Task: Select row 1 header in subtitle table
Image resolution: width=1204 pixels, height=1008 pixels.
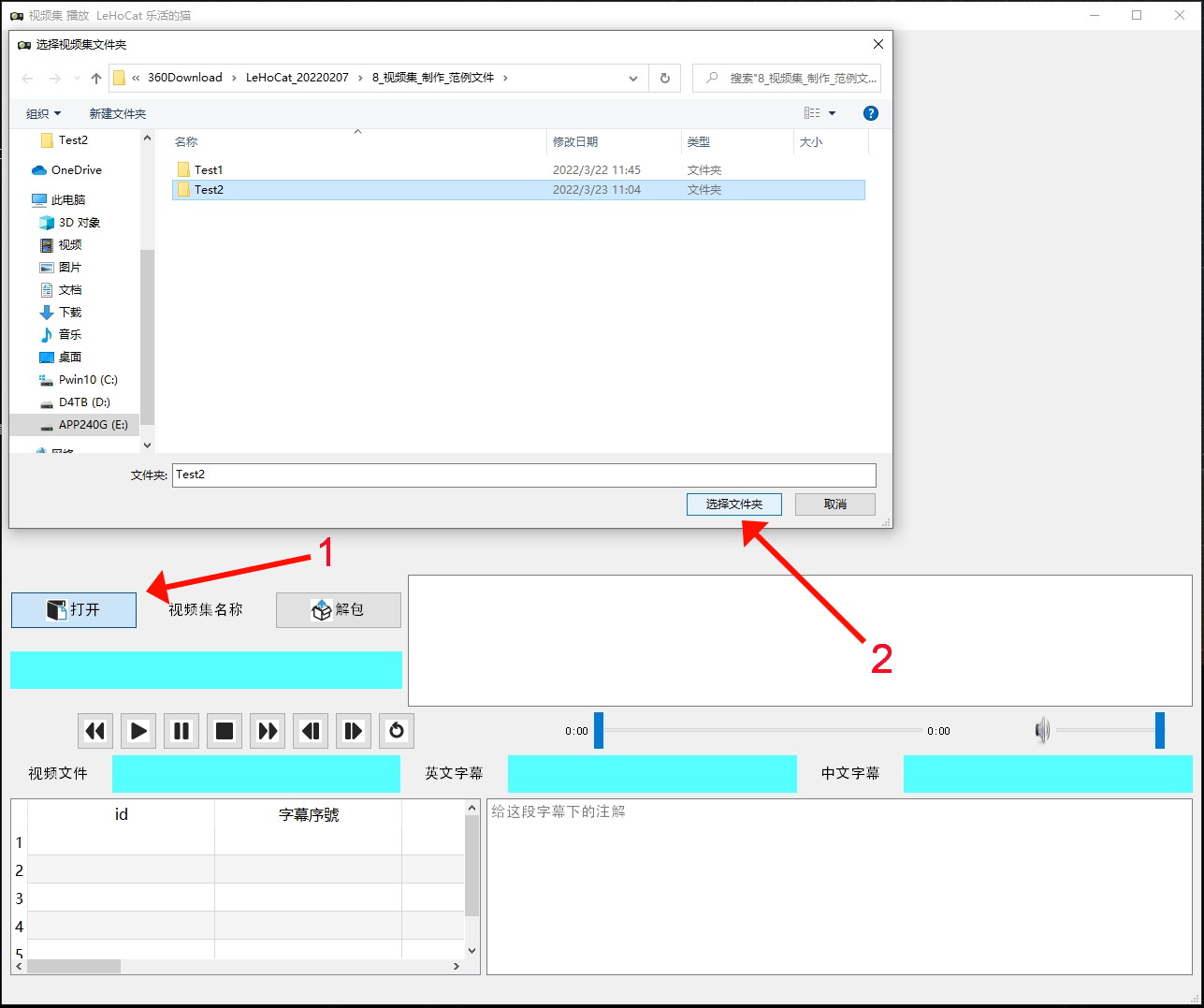Action: coord(19,842)
